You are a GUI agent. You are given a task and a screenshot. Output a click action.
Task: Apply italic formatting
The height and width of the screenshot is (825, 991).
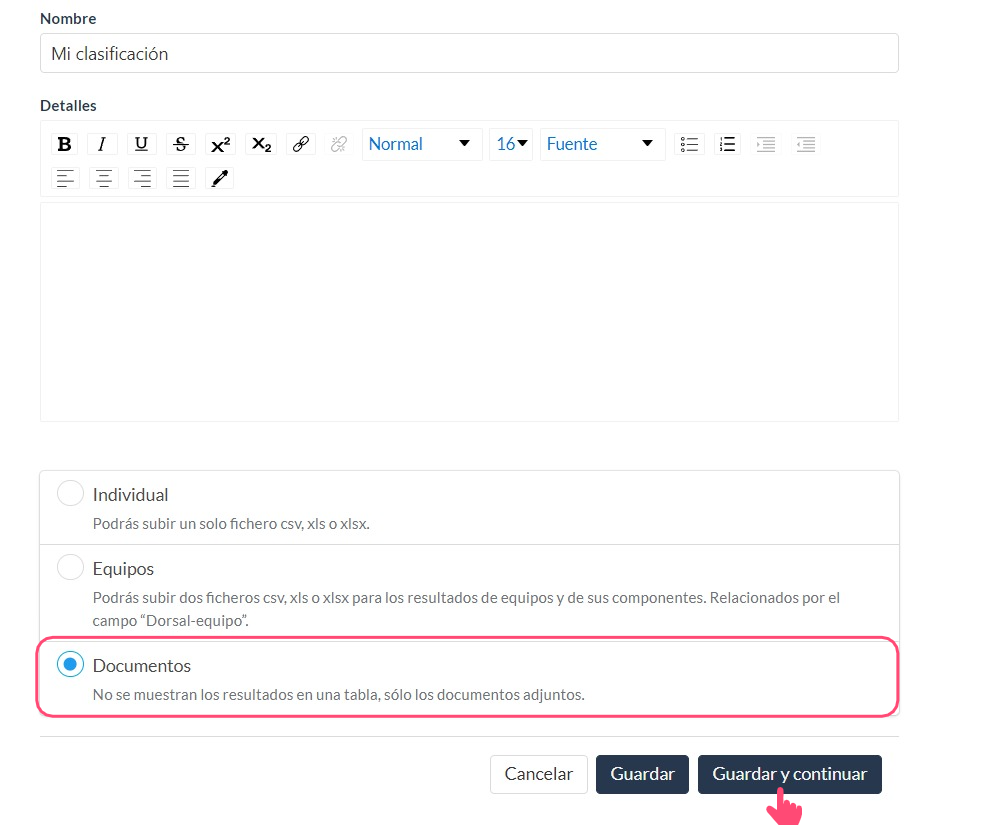point(102,144)
